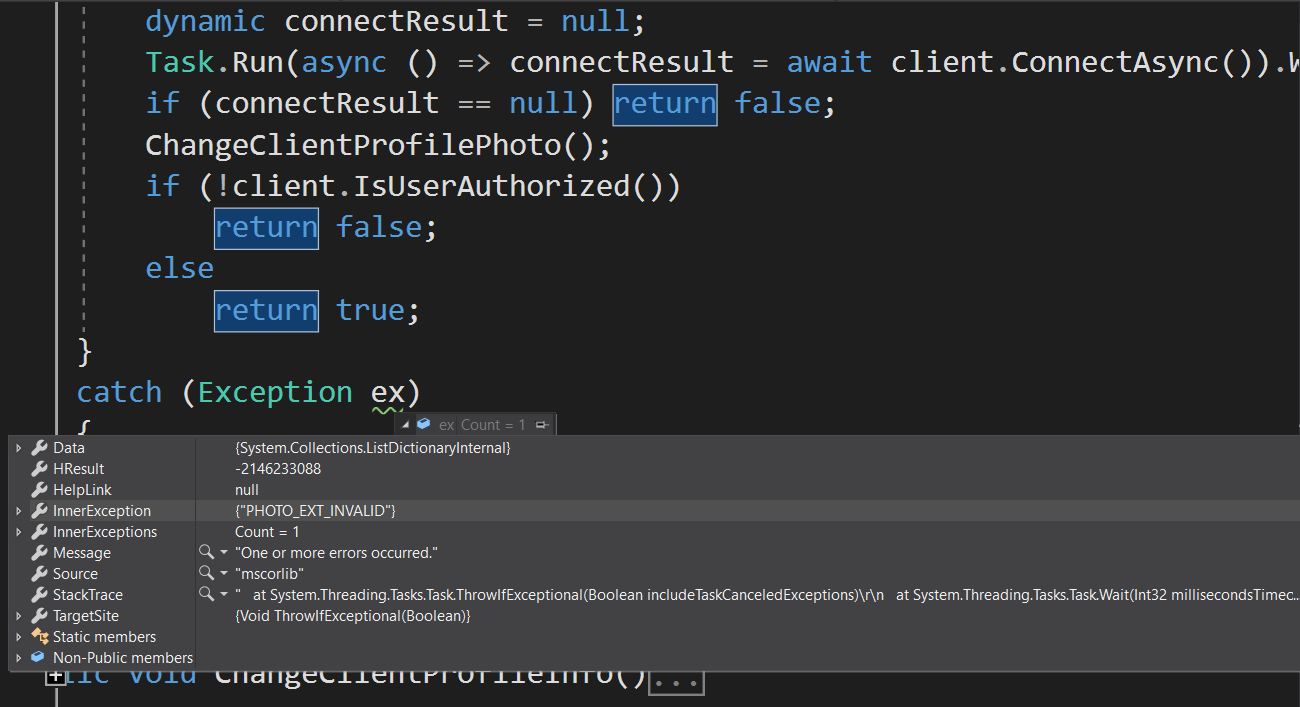Collapse the DataTip via the header triangle
Screen dimensions: 1300x707
coord(406,423)
